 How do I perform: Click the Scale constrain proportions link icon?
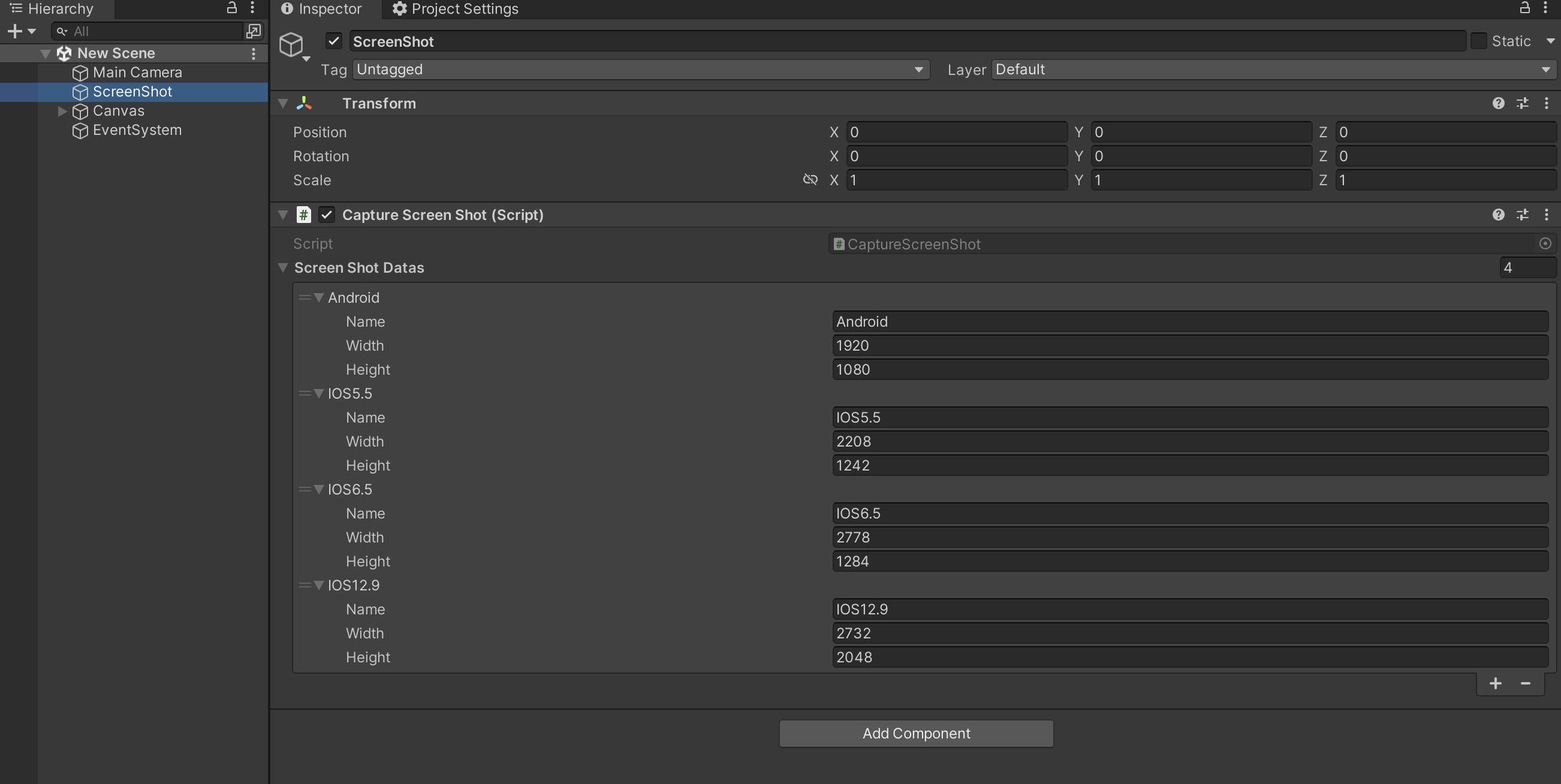[x=810, y=179]
